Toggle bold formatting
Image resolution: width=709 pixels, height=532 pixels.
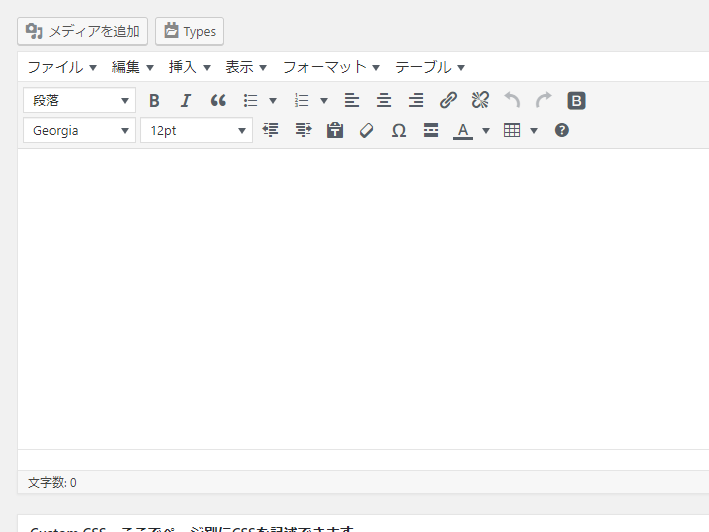pos(154,100)
